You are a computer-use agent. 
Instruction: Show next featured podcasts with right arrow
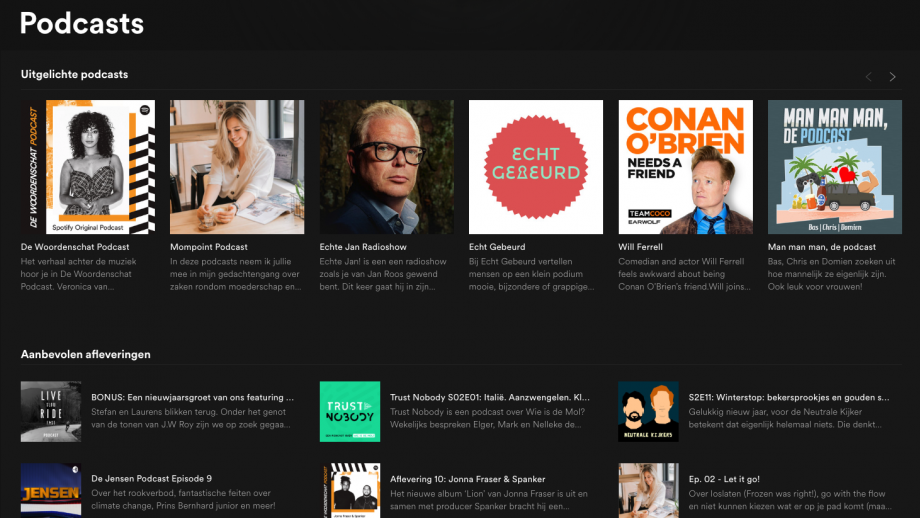(892, 77)
